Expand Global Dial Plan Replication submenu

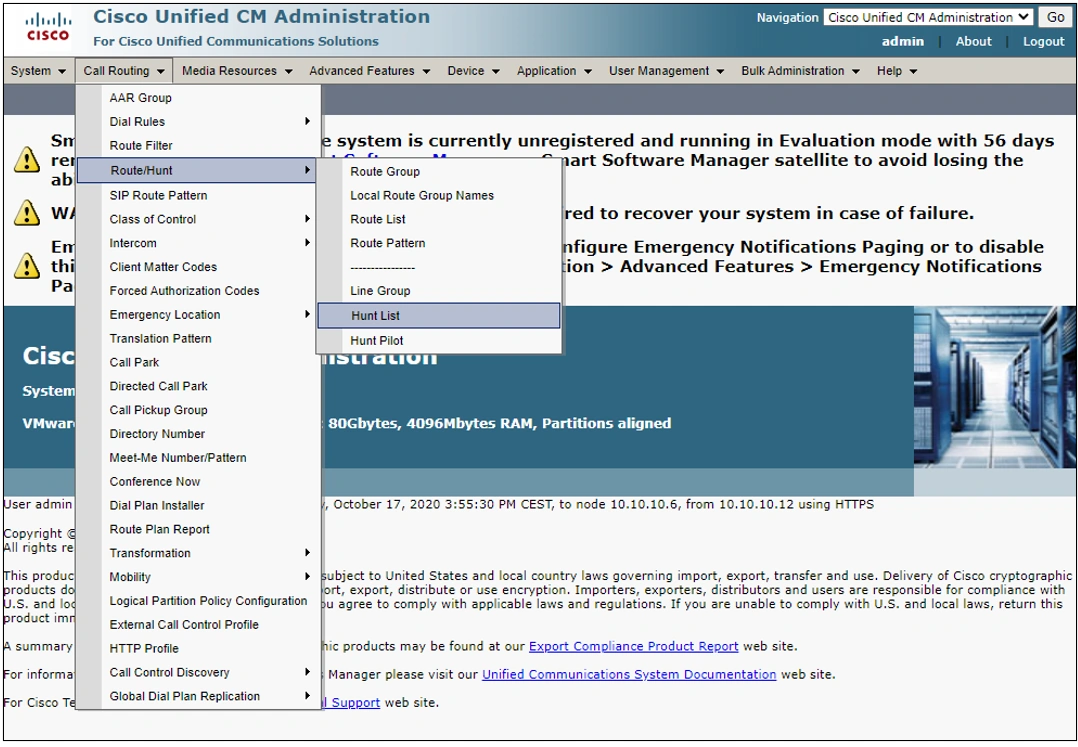point(197,696)
